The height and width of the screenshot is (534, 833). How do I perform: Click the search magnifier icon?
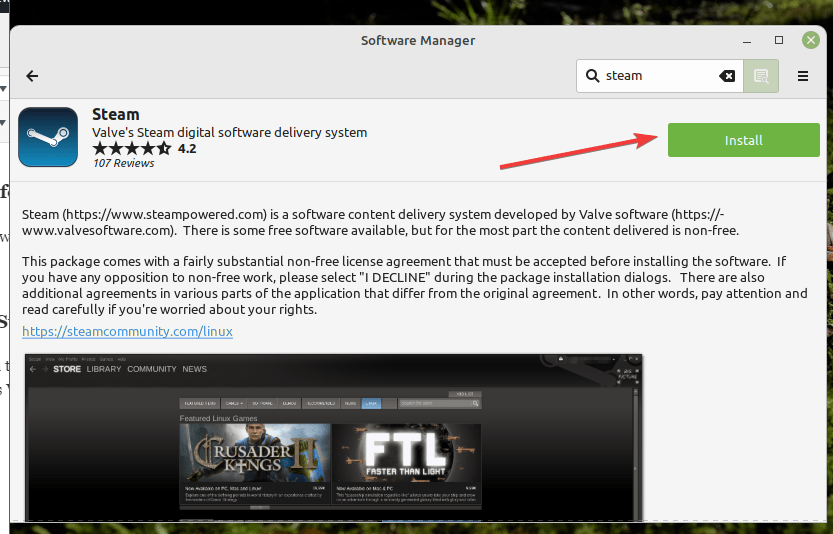pos(592,76)
